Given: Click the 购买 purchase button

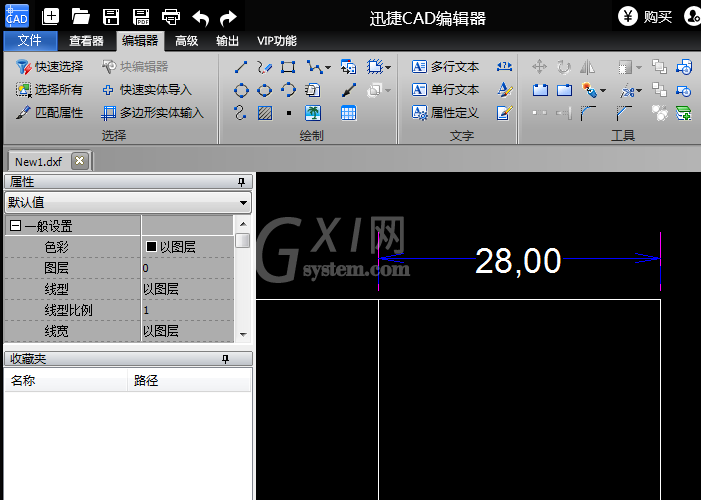Looking at the screenshot, I should pos(645,17).
